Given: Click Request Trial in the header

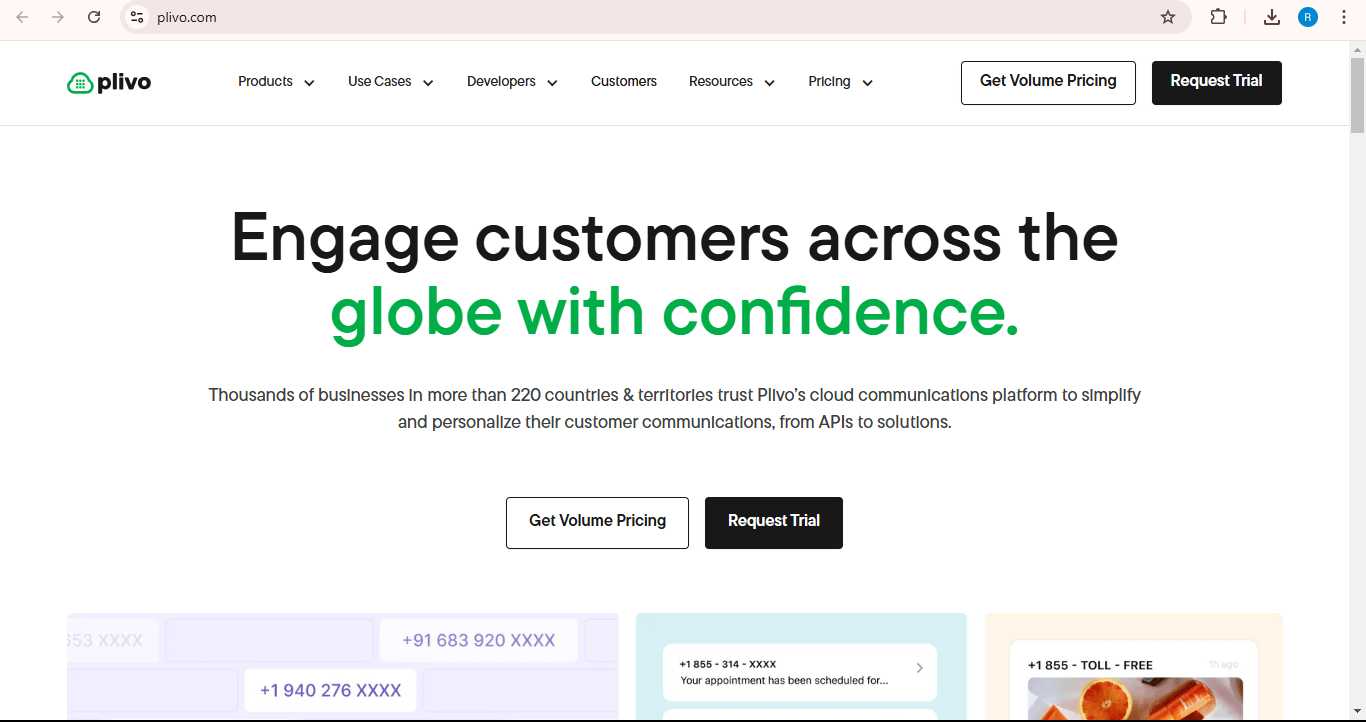Looking at the screenshot, I should (1216, 82).
